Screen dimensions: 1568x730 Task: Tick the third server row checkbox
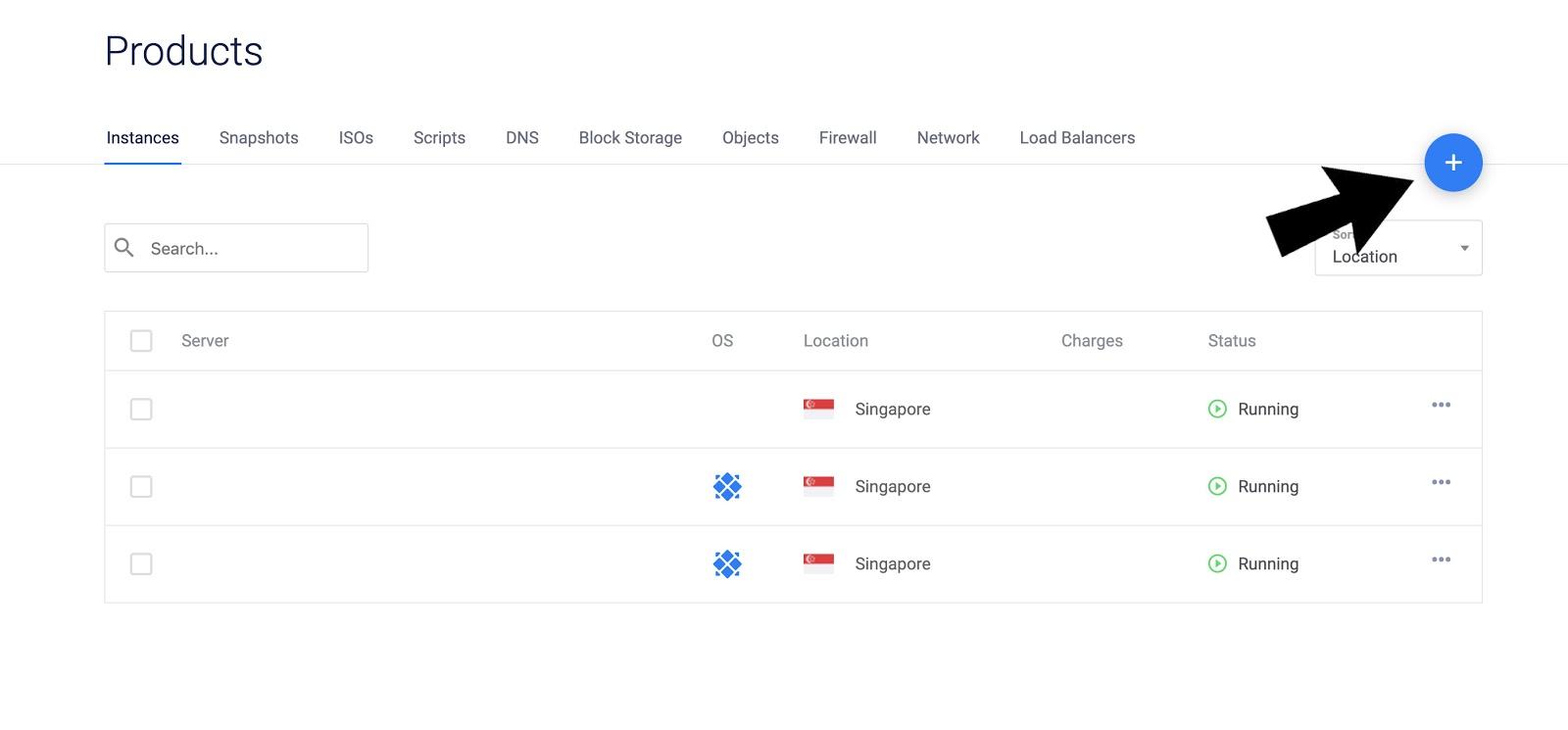(141, 563)
